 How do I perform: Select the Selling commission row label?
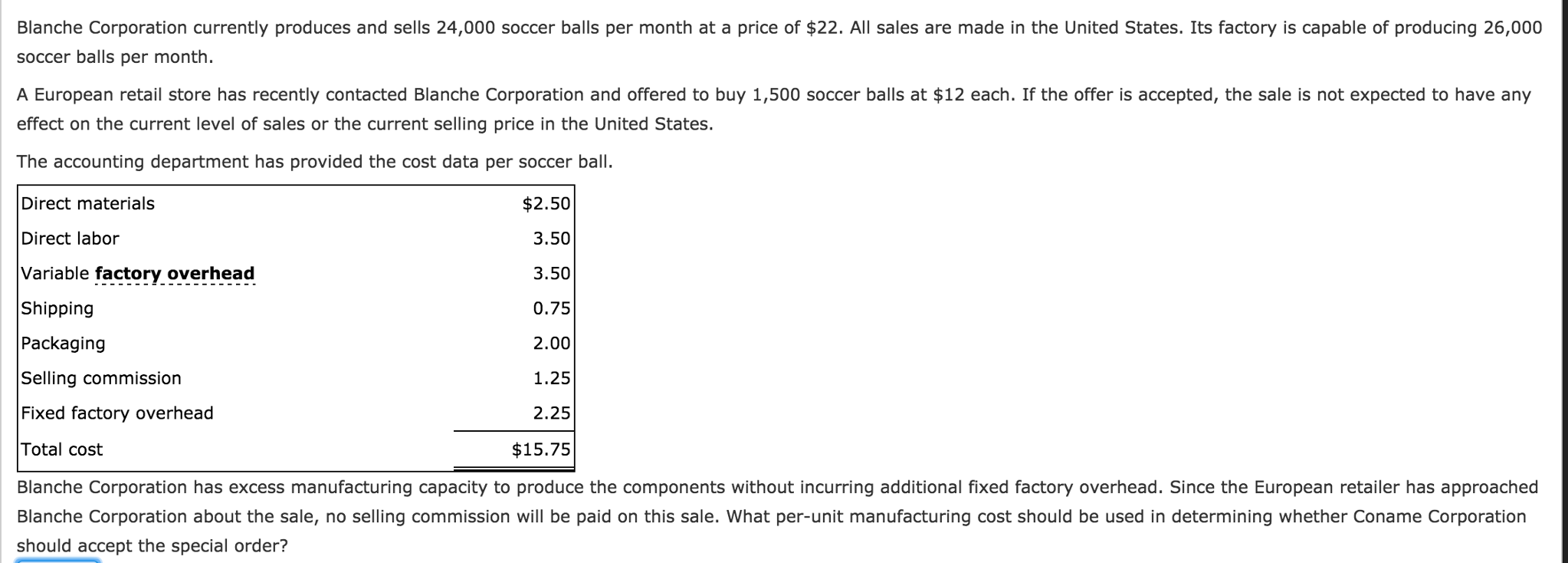pyautogui.click(x=101, y=378)
